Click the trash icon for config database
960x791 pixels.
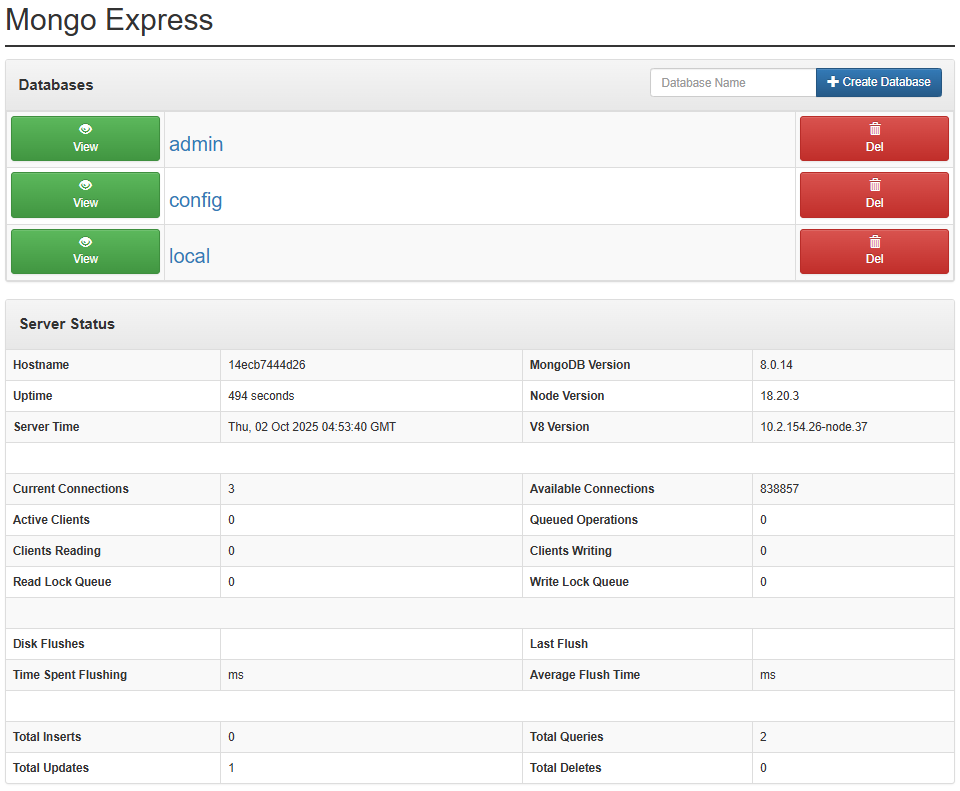875,185
